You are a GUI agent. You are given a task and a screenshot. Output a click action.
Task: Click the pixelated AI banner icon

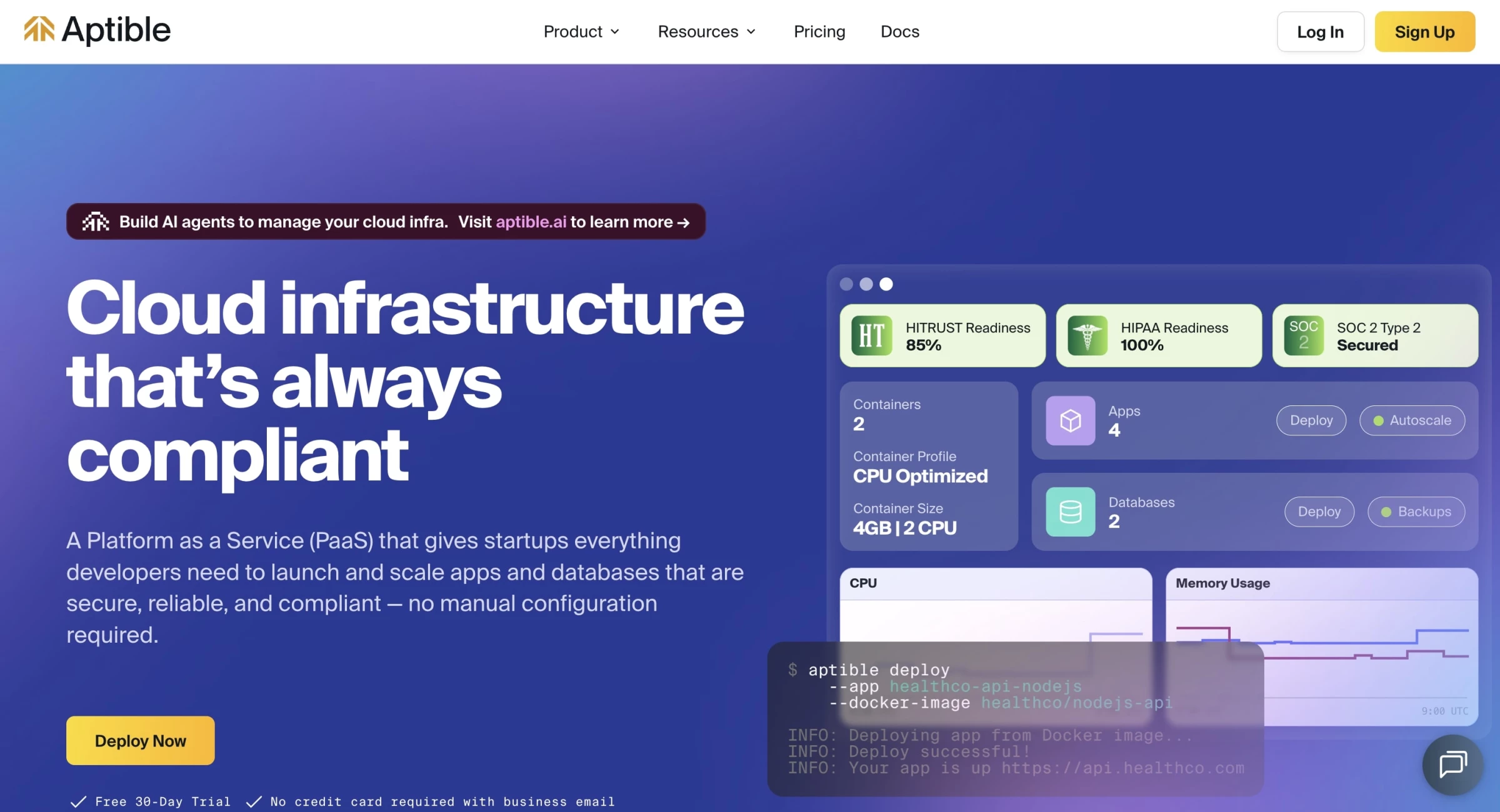[96, 222]
